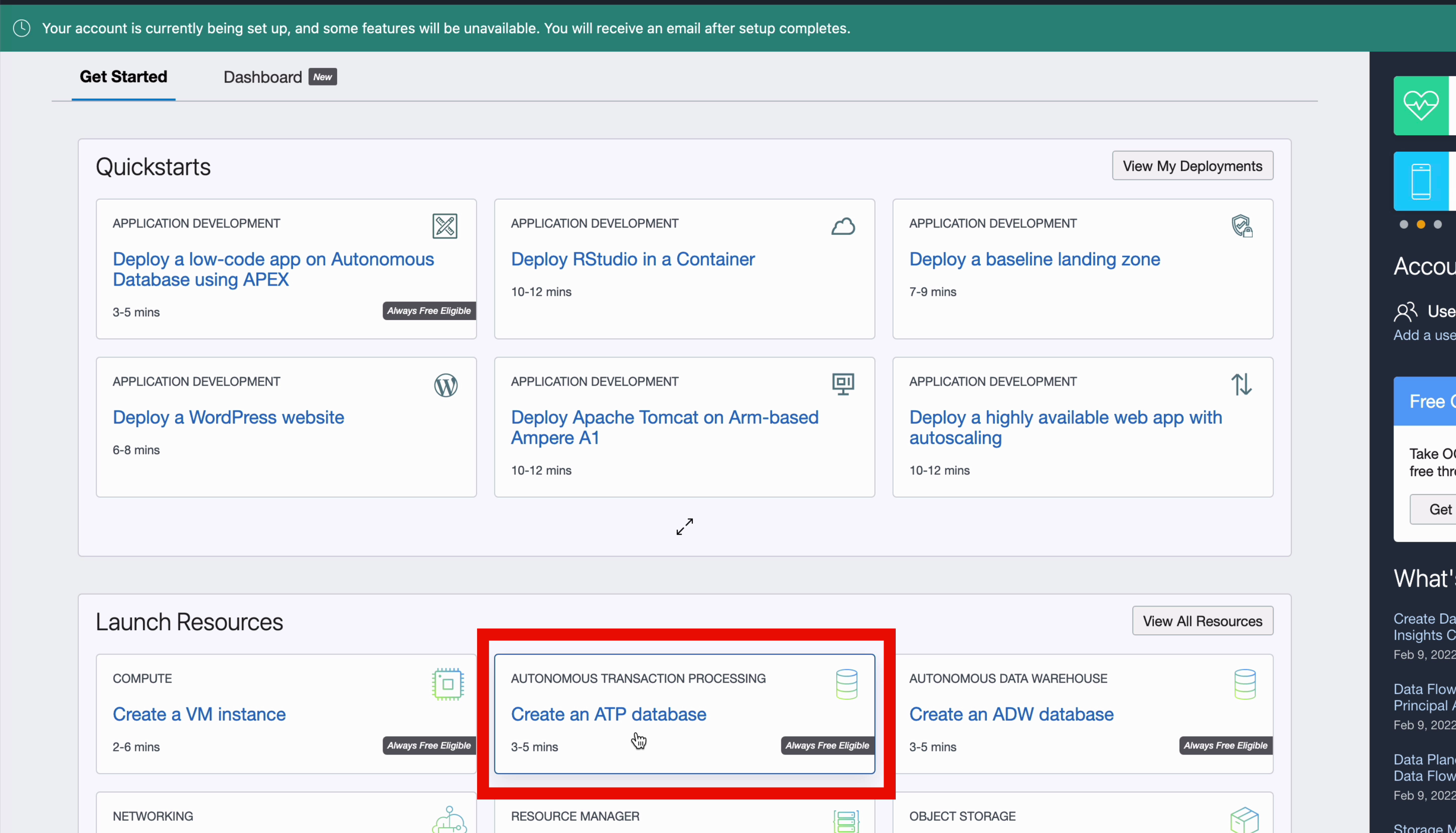1456x833 pixels.
Task: Click the APEX low-code design icon
Action: 444,226
